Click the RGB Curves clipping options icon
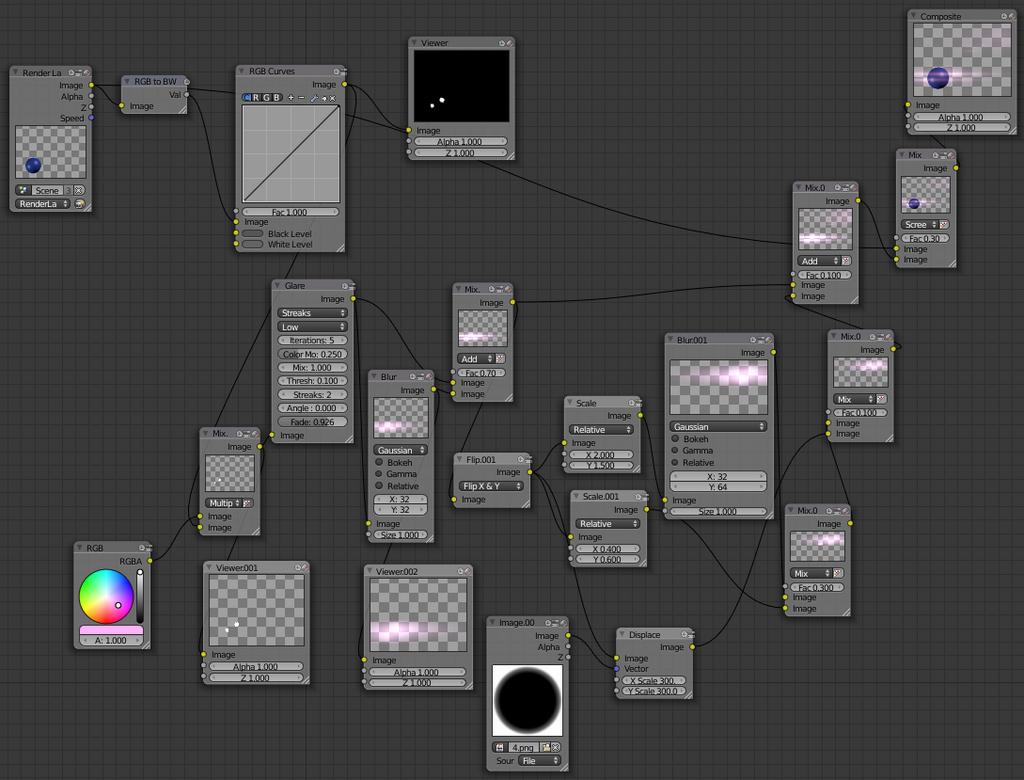 pos(324,98)
